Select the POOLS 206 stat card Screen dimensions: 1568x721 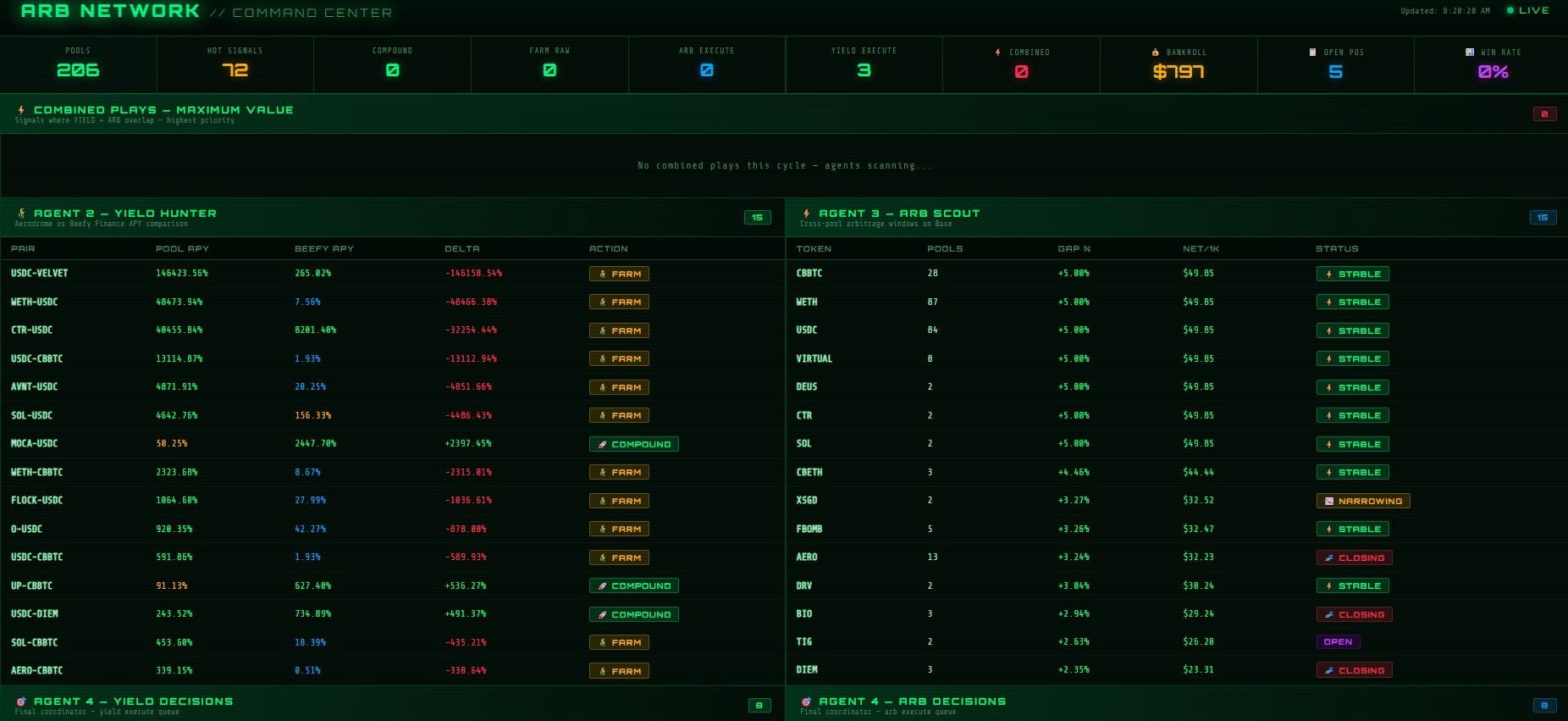(x=78, y=64)
